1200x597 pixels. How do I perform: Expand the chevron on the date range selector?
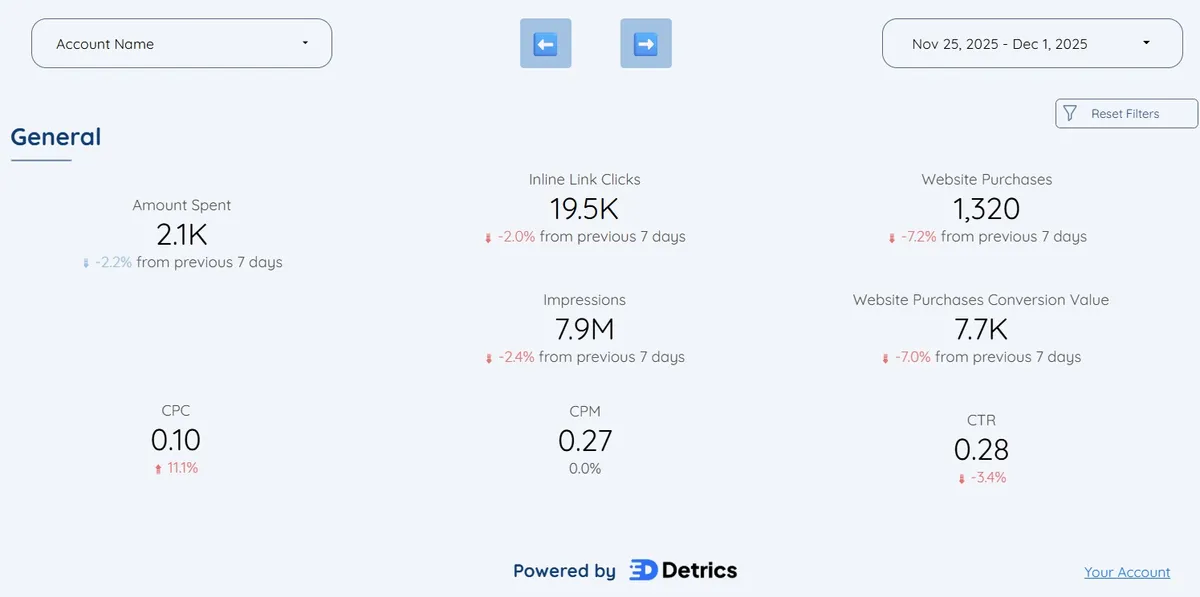tap(1145, 43)
